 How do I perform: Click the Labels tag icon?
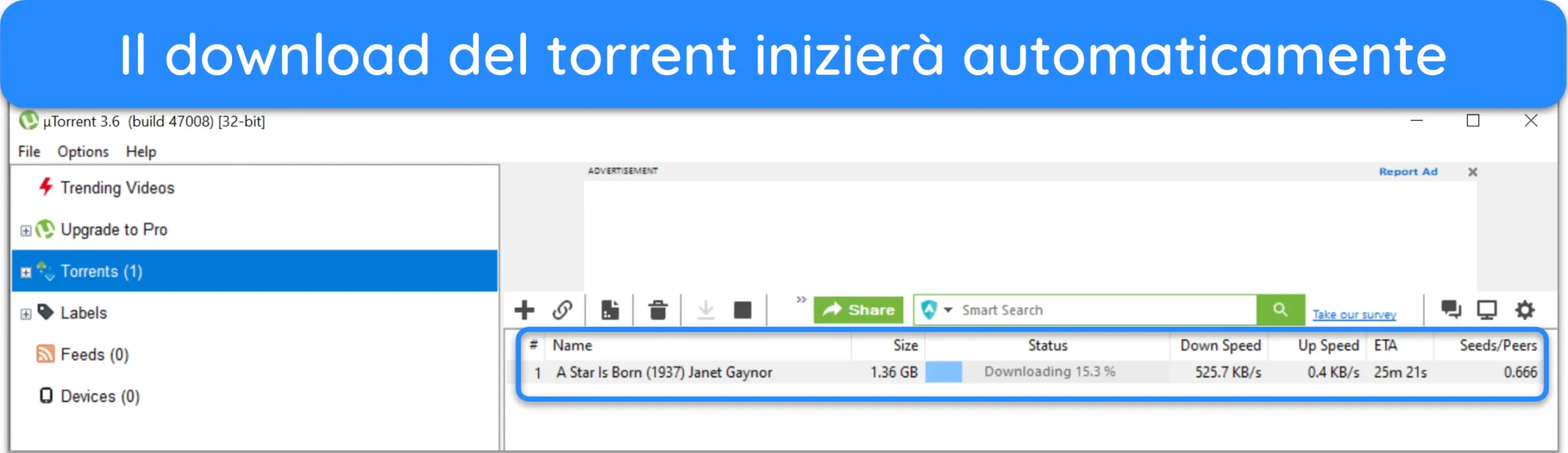pyautogui.click(x=46, y=312)
